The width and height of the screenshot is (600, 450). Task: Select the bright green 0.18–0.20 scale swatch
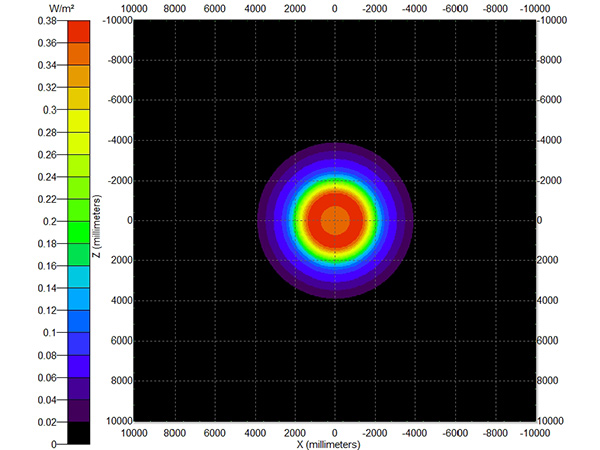(79, 232)
